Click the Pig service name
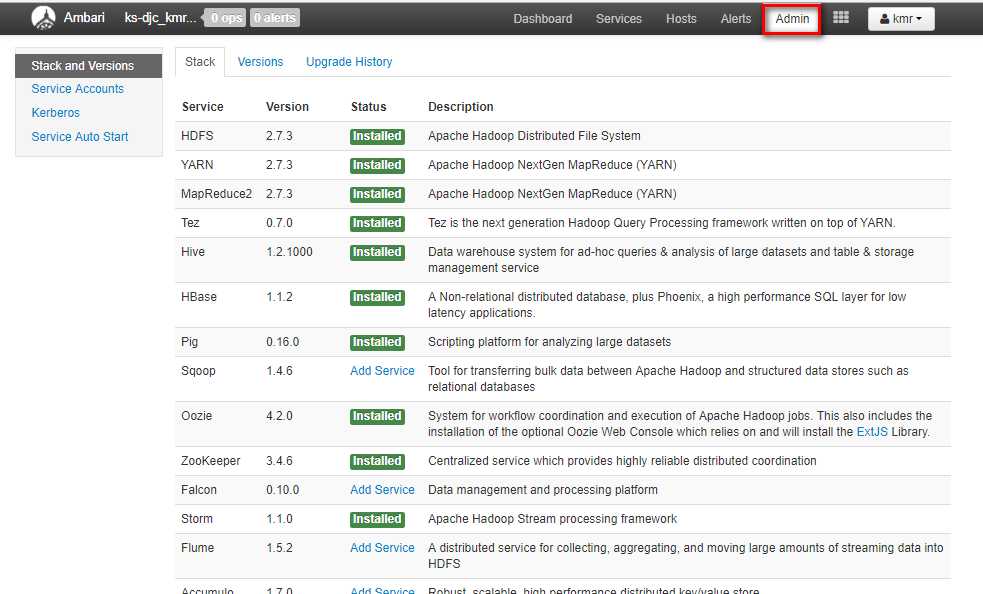Image resolution: width=983 pixels, height=594 pixels. (189, 342)
